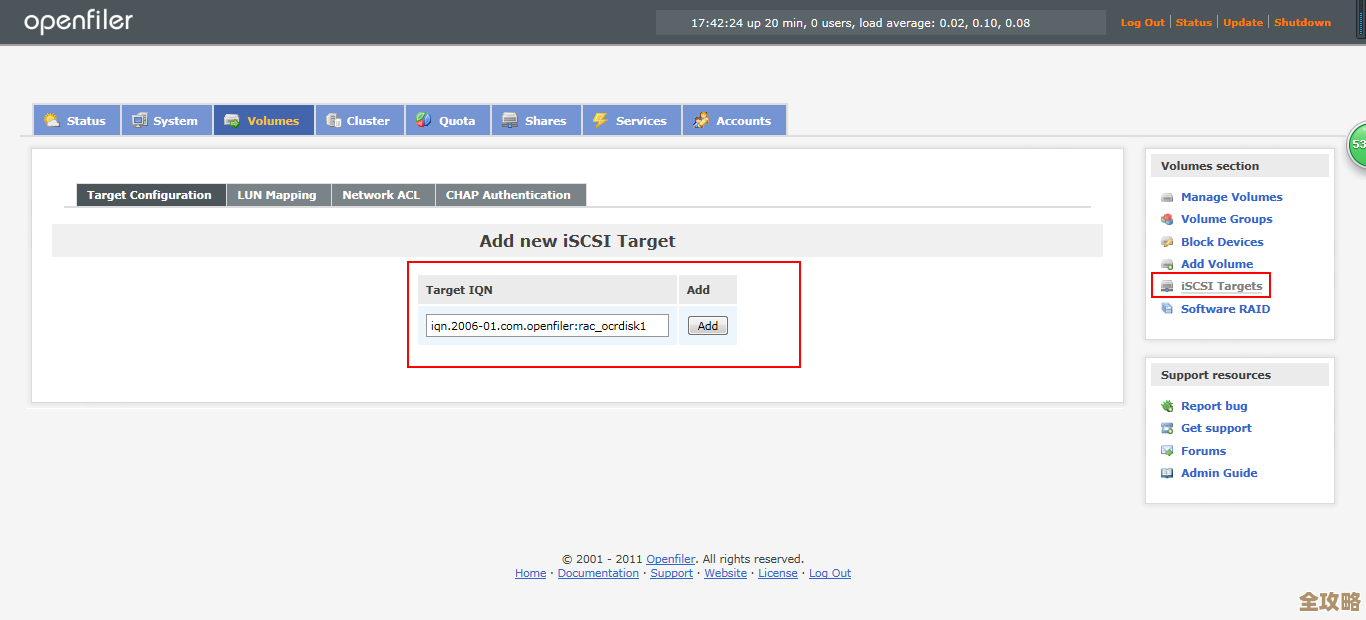Switch to the Cluster section
Image resolution: width=1366 pixels, height=620 pixels.
coord(359,119)
